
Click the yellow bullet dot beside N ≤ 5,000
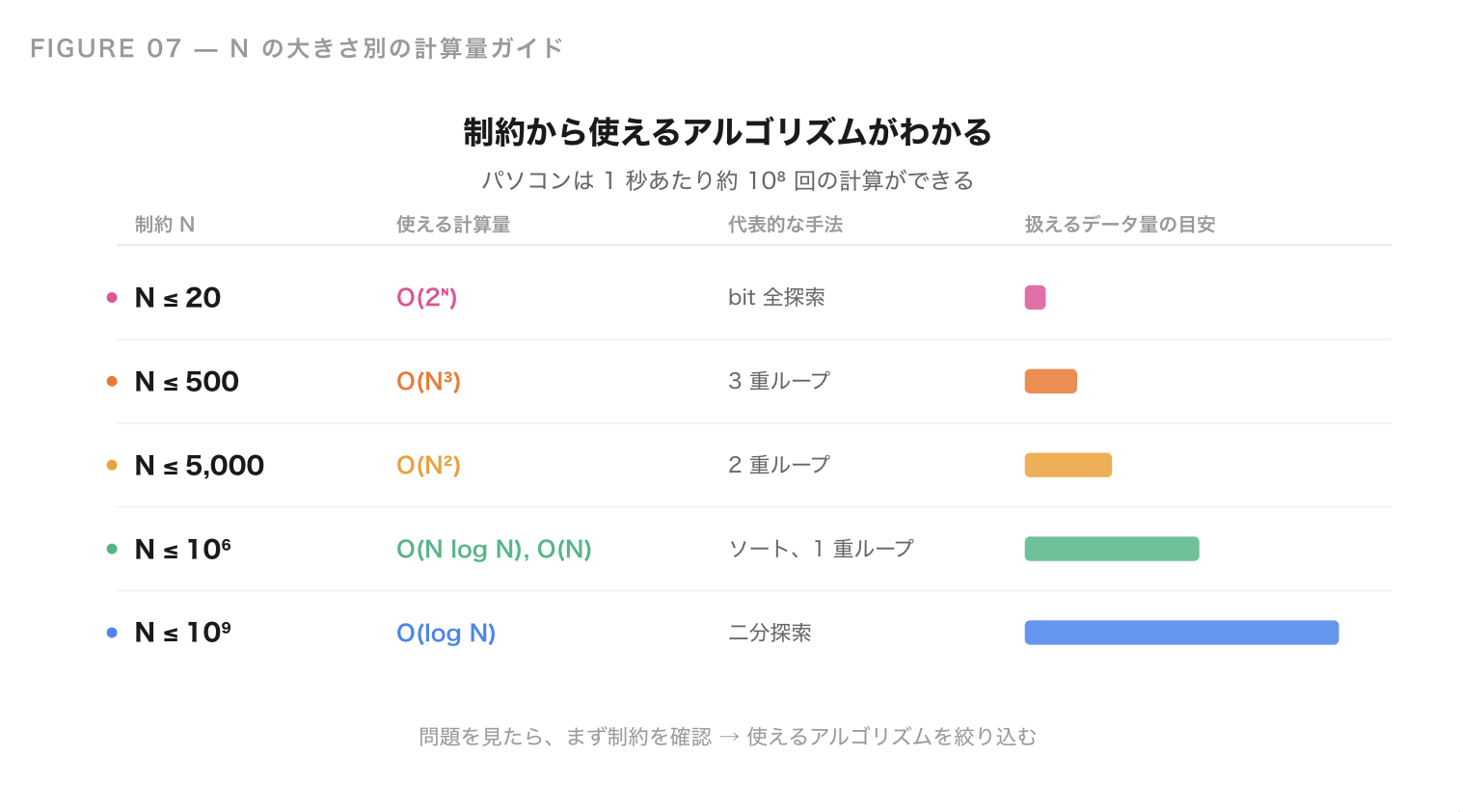[112, 465]
